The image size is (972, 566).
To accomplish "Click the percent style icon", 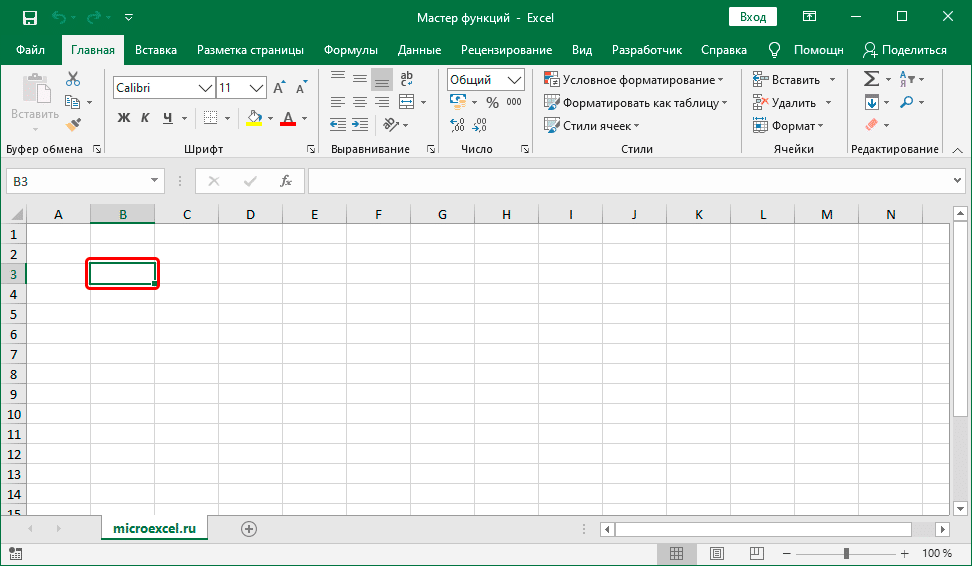I will coord(491,102).
